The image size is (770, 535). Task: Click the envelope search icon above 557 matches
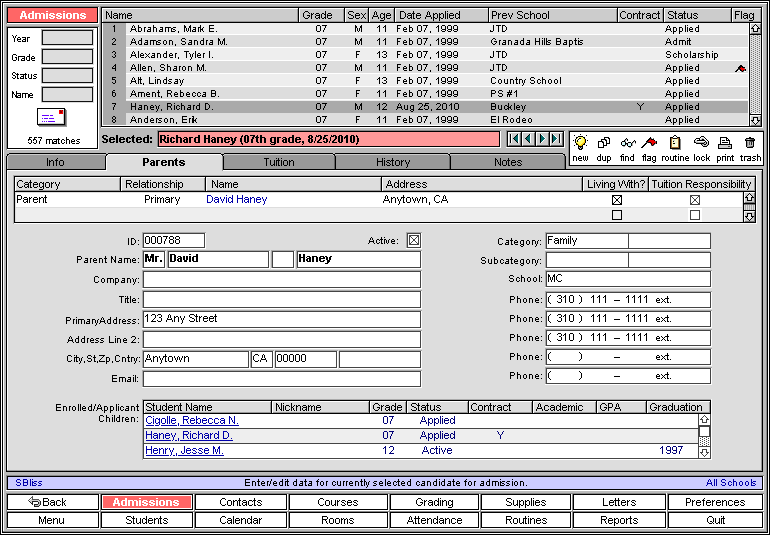[x=52, y=117]
